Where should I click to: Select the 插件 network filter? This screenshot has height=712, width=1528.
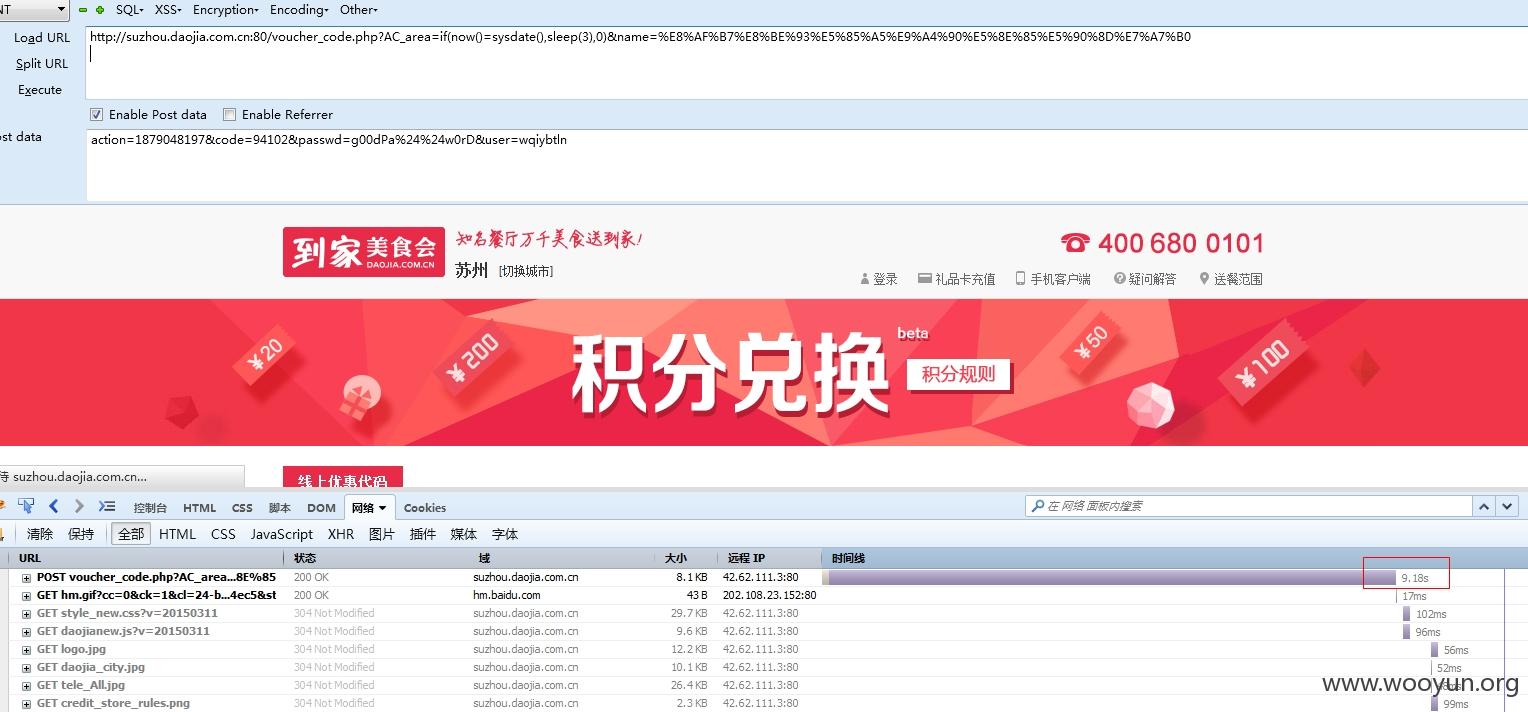pyautogui.click(x=423, y=534)
